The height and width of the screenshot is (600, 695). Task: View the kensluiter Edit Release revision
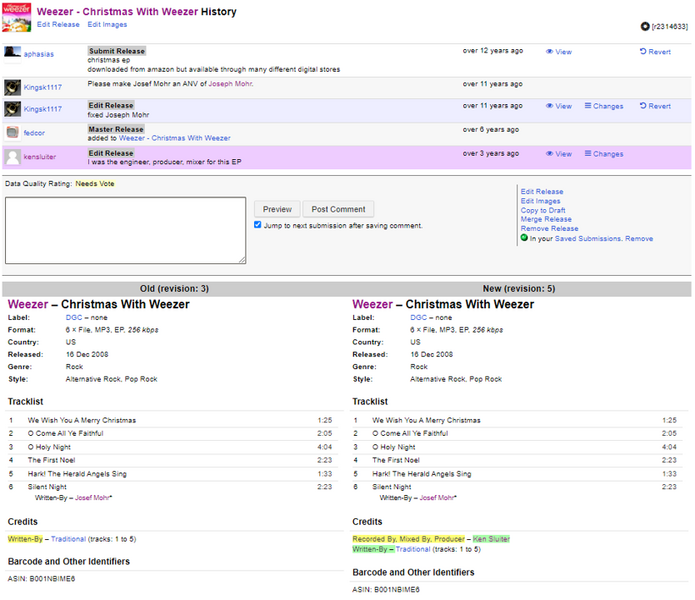click(x=559, y=154)
